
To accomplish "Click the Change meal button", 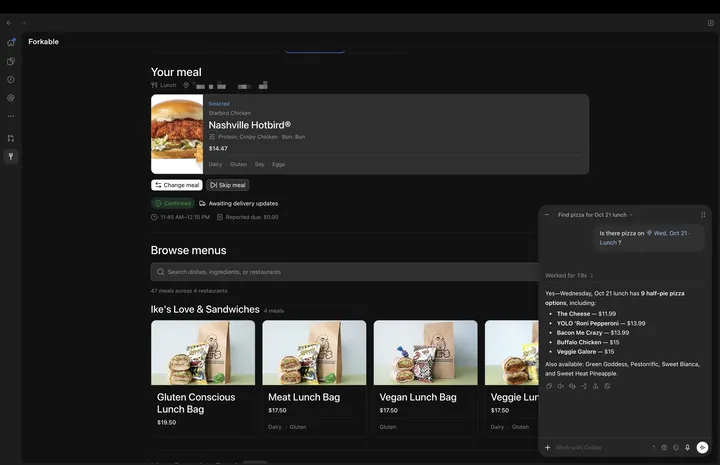I will [177, 185].
